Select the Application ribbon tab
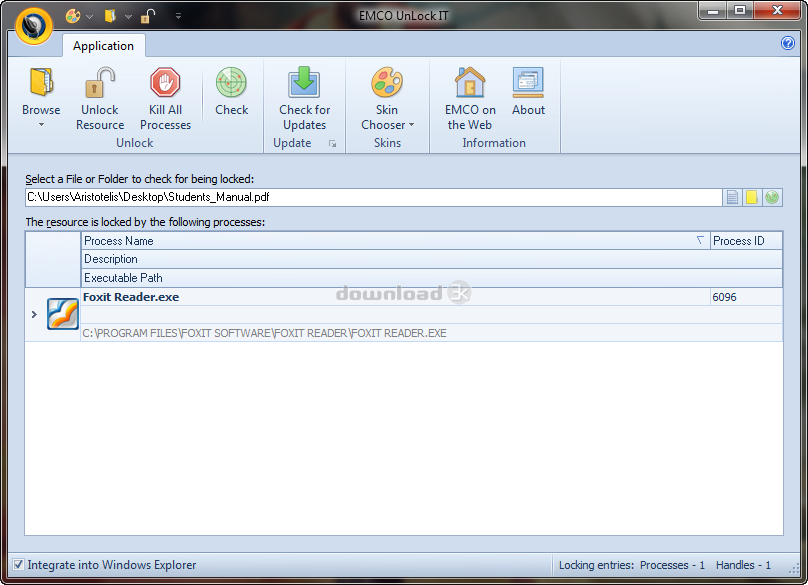808x585 pixels. tap(104, 46)
